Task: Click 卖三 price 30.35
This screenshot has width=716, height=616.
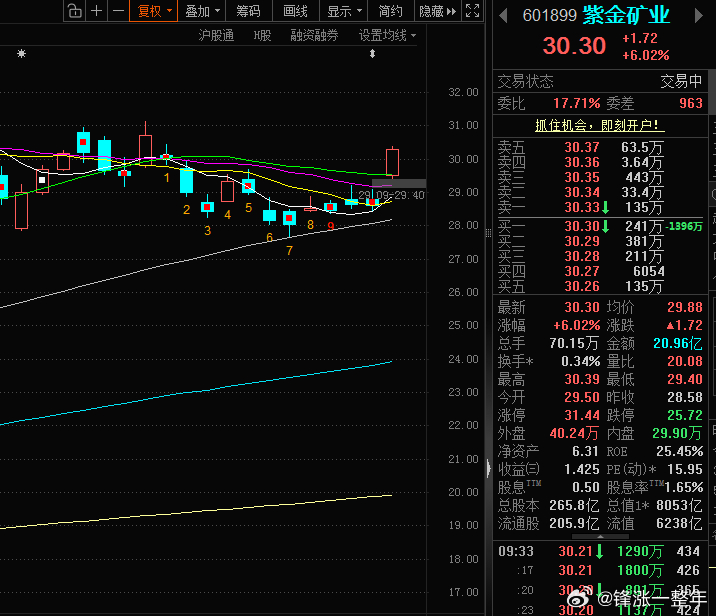Action: point(582,178)
